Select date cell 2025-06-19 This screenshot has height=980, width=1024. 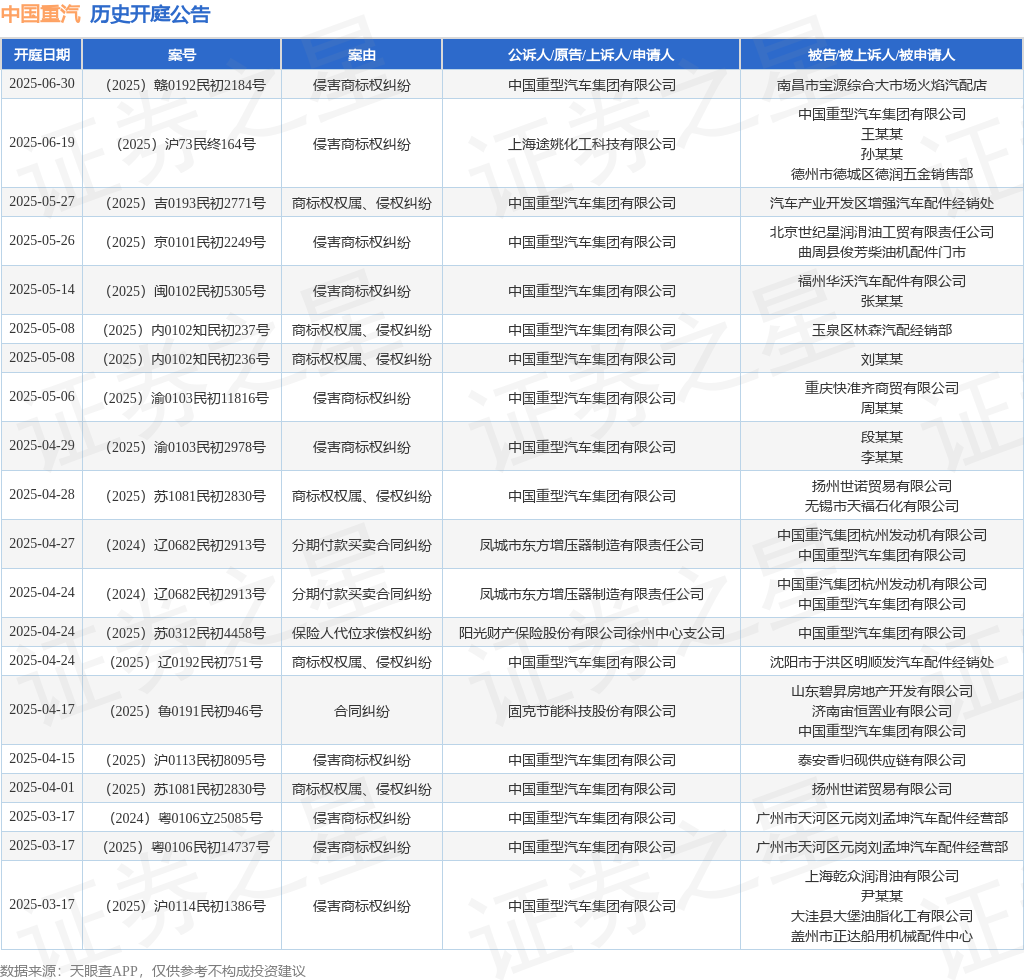click(x=42, y=142)
